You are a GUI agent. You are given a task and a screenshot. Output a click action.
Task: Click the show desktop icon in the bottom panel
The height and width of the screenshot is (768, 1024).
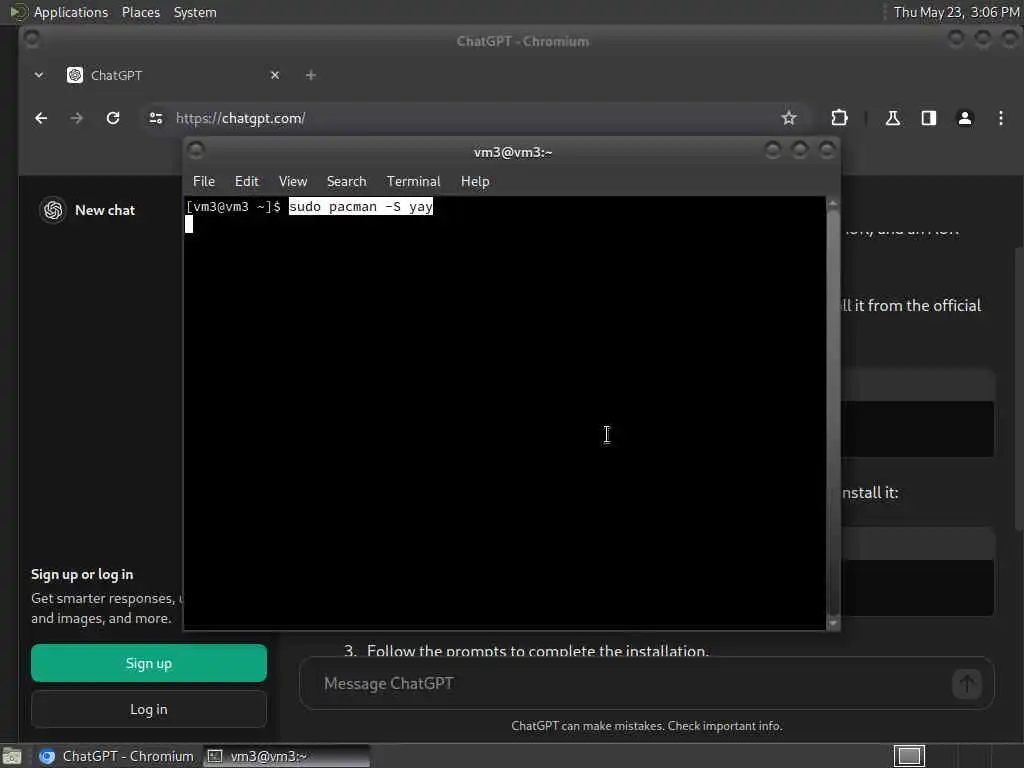12,756
